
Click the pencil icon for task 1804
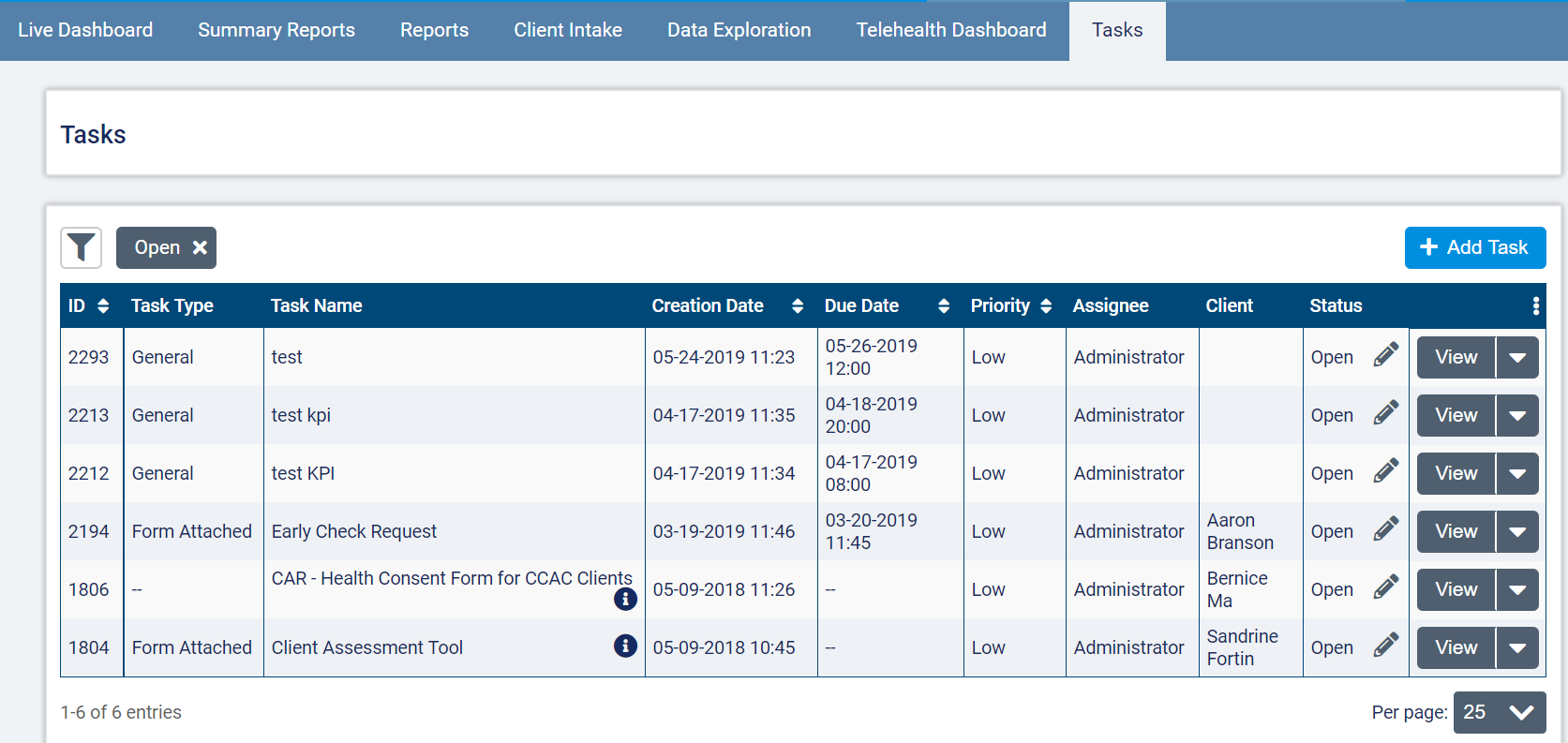pos(1385,646)
